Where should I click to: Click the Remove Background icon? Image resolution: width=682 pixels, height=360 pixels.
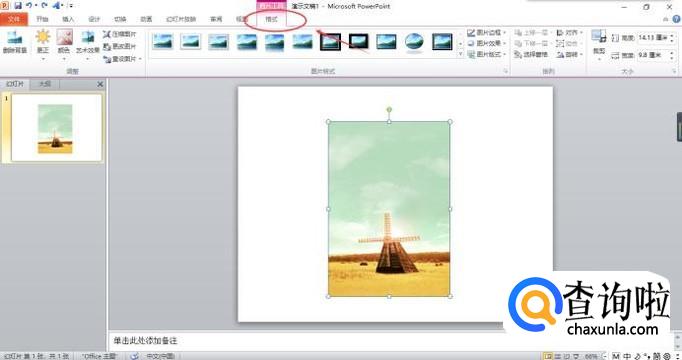coord(14,39)
